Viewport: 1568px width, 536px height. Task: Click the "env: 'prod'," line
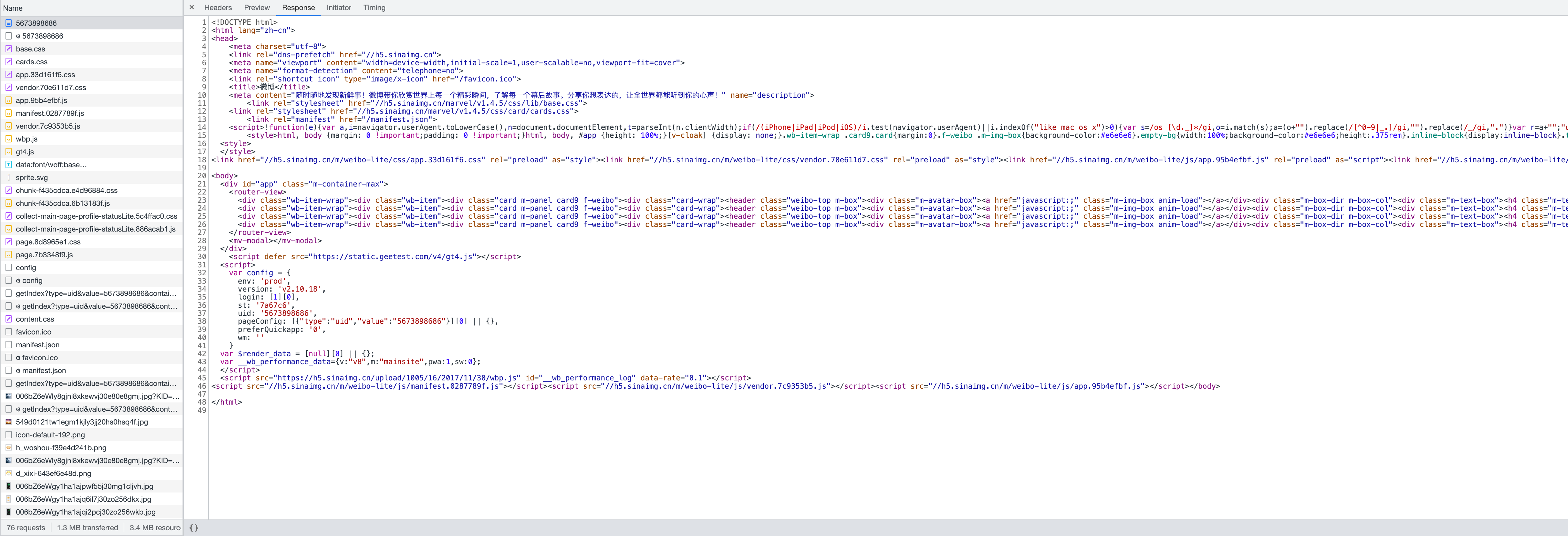click(x=264, y=281)
